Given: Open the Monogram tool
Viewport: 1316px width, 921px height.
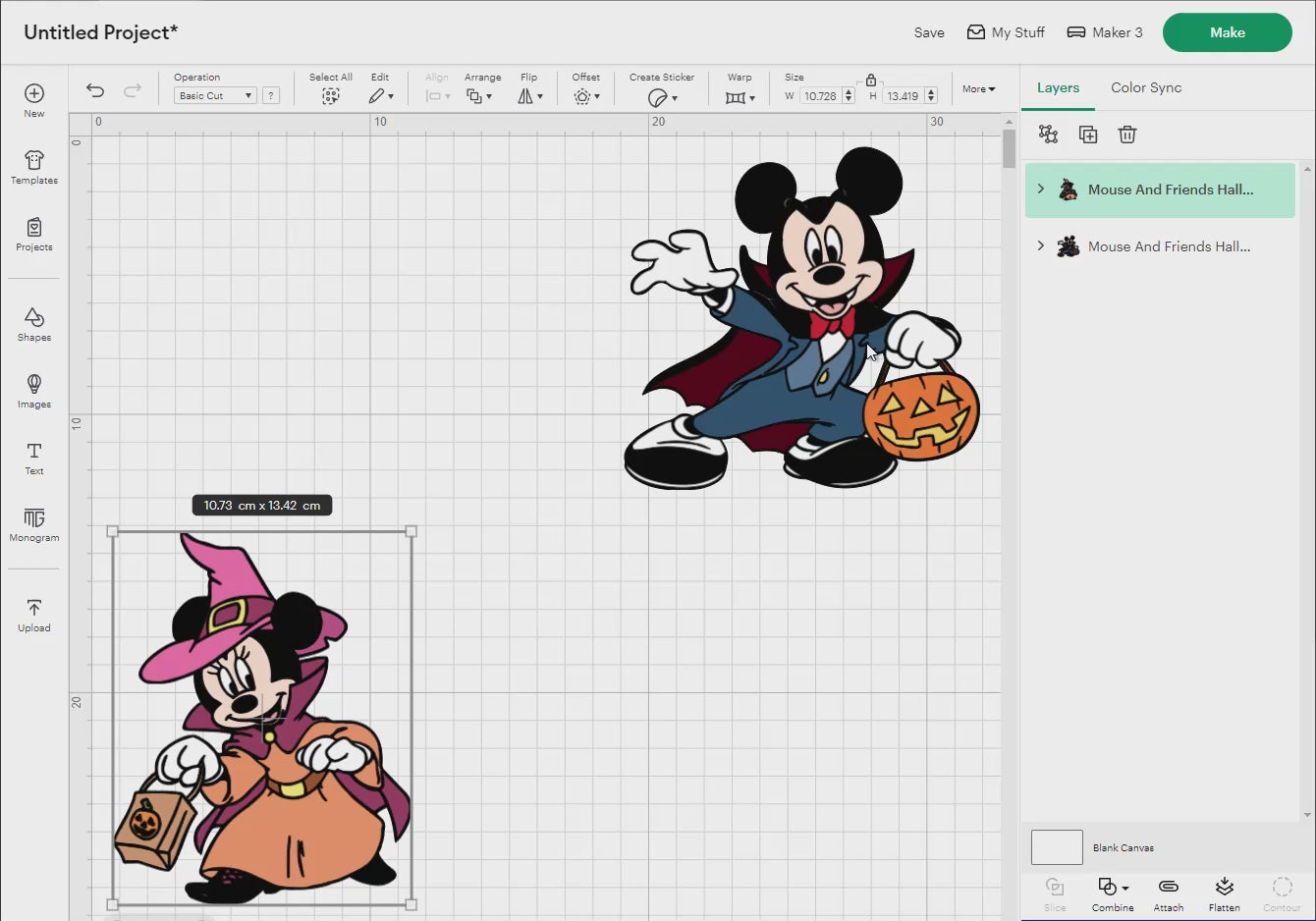Looking at the screenshot, I should [34, 524].
